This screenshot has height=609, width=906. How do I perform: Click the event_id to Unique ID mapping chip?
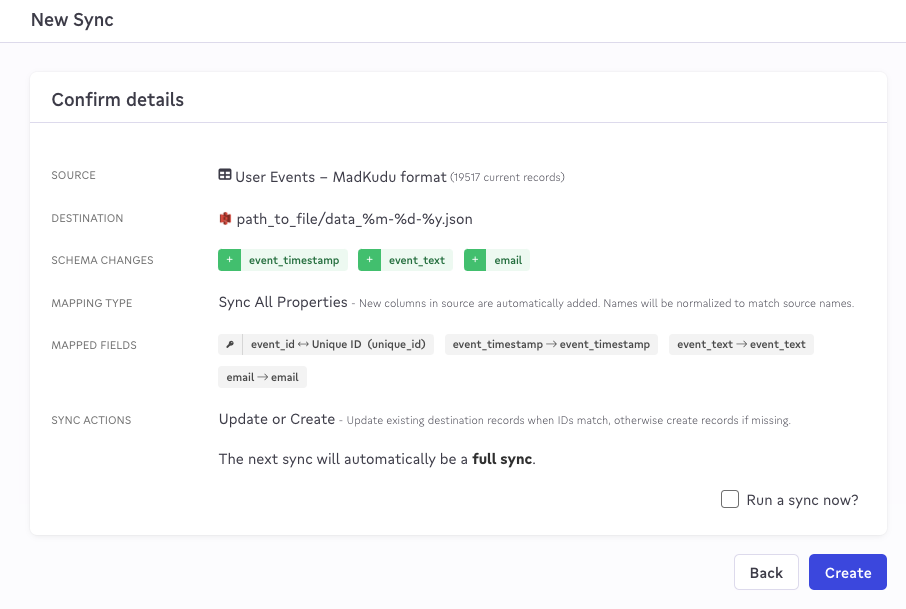tap(326, 344)
